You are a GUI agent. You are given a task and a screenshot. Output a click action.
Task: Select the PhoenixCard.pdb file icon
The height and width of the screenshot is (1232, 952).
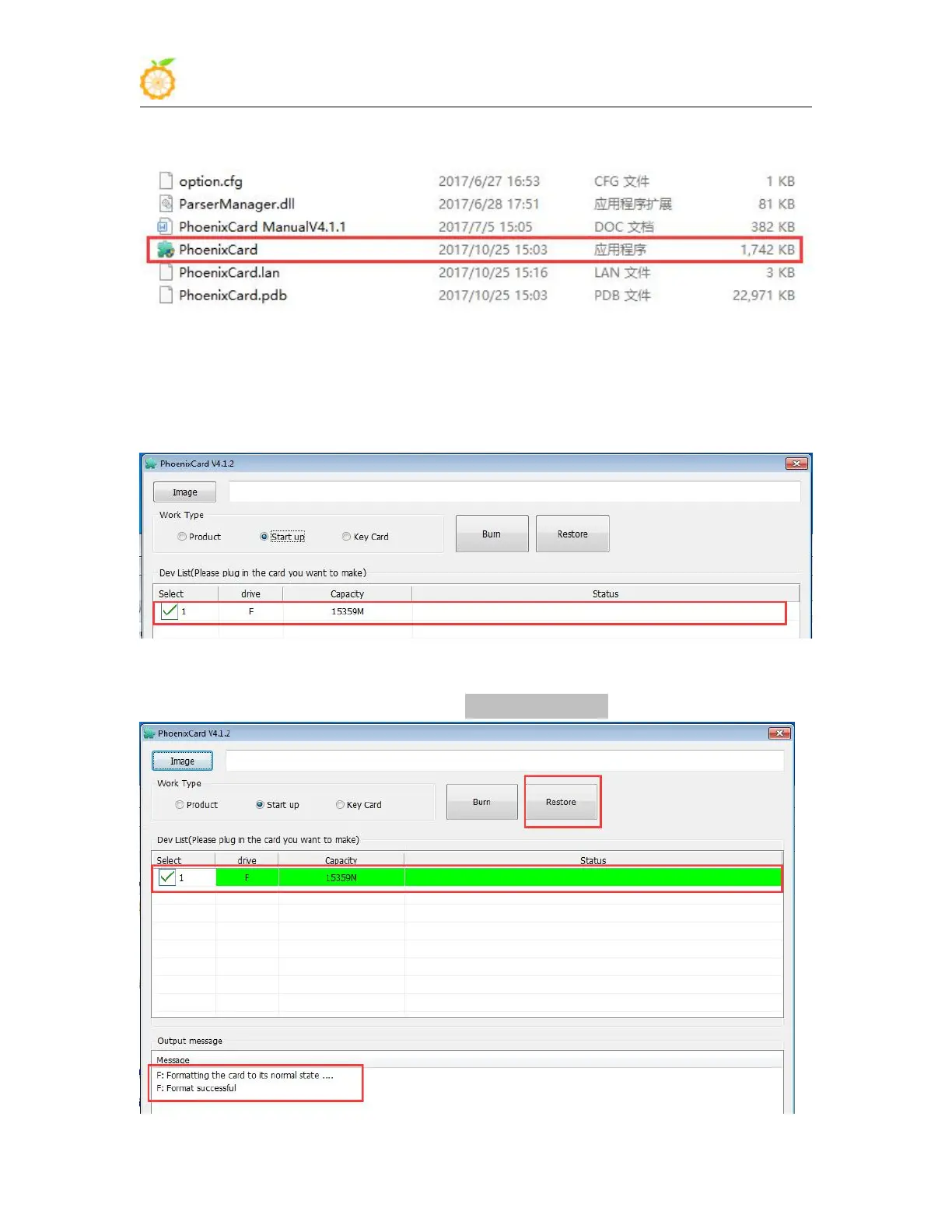tap(165, 295)
